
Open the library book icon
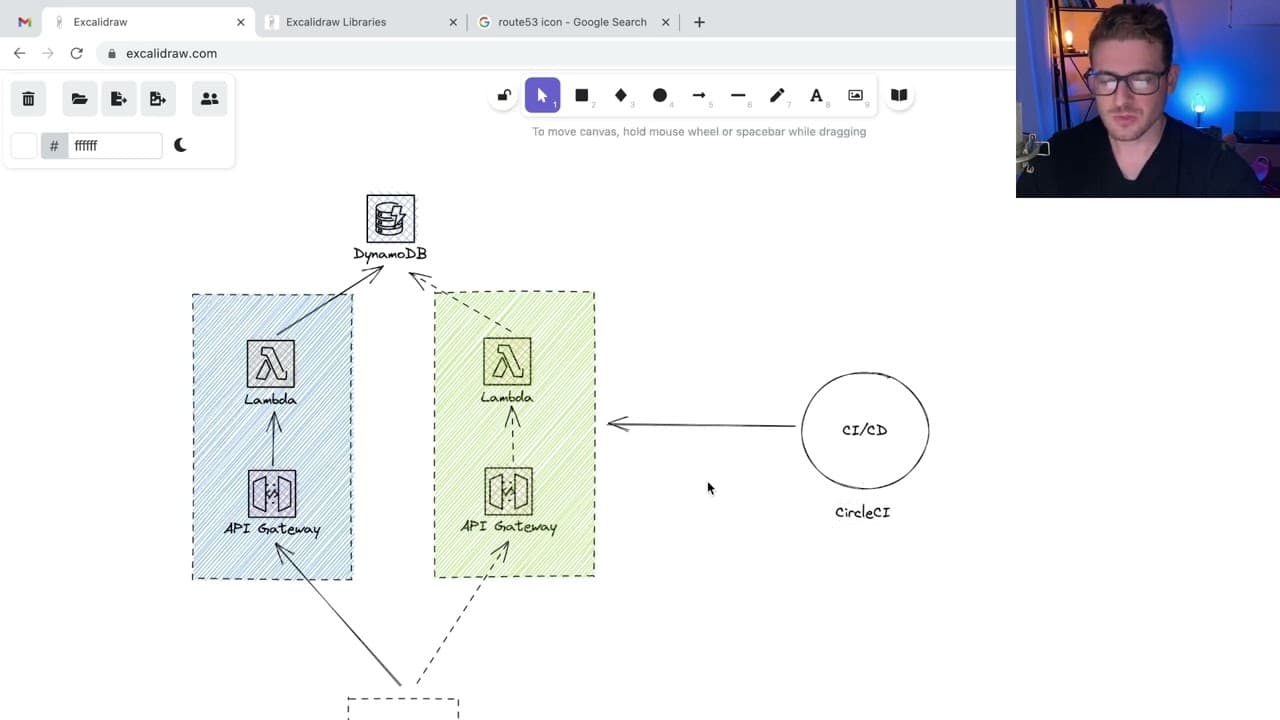click(899, 96)
